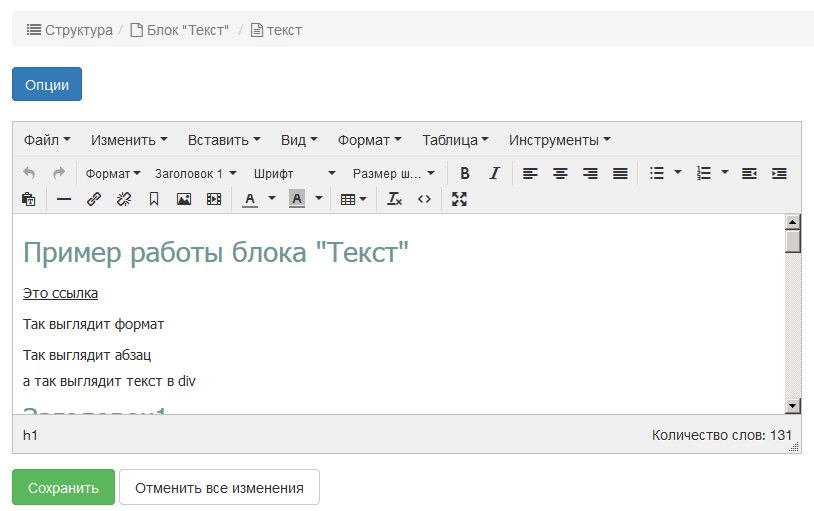The image size is (814, 511).
Task: Place cursor in heading Пример работы блока
Action: [216, 252]
